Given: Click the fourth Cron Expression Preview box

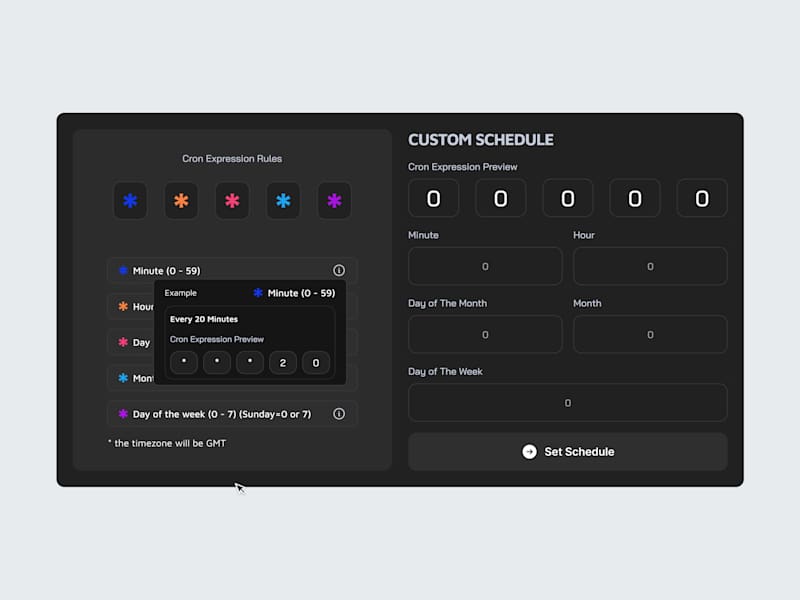Looking at the screenshot, I should pos(635,198).
